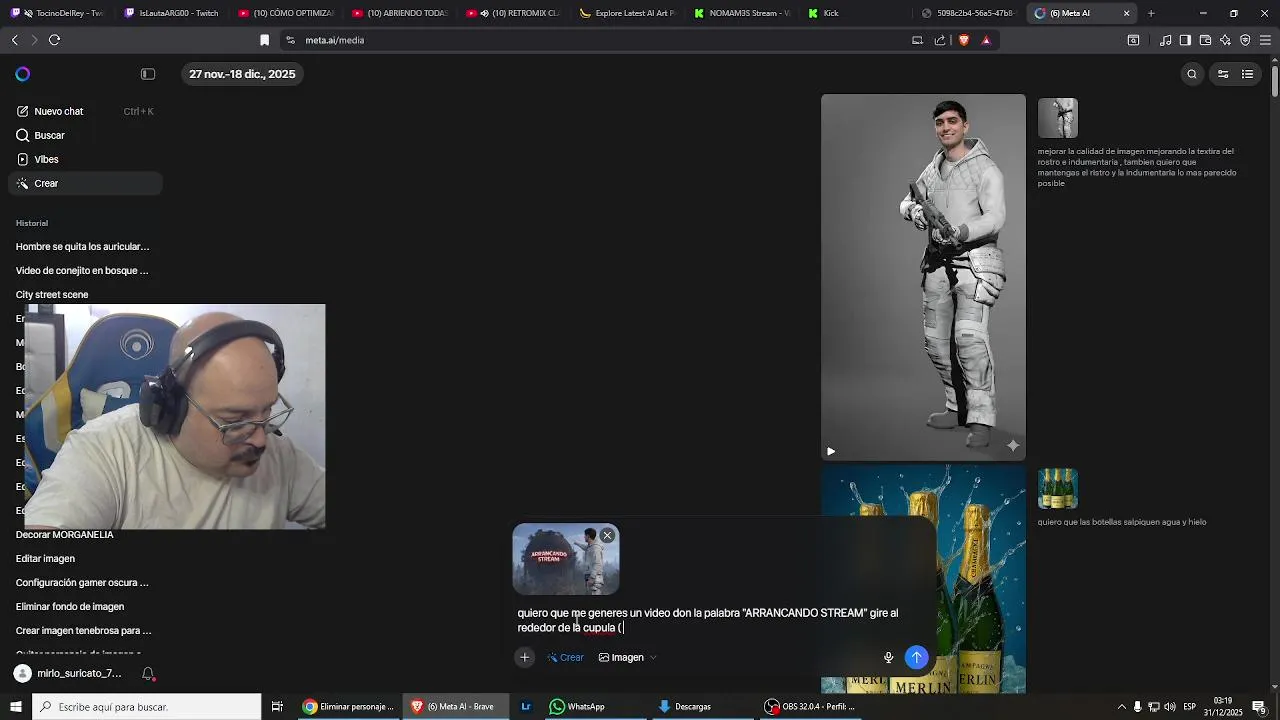
Task: Expand the Imagen type dropdown
Action: 627,657
